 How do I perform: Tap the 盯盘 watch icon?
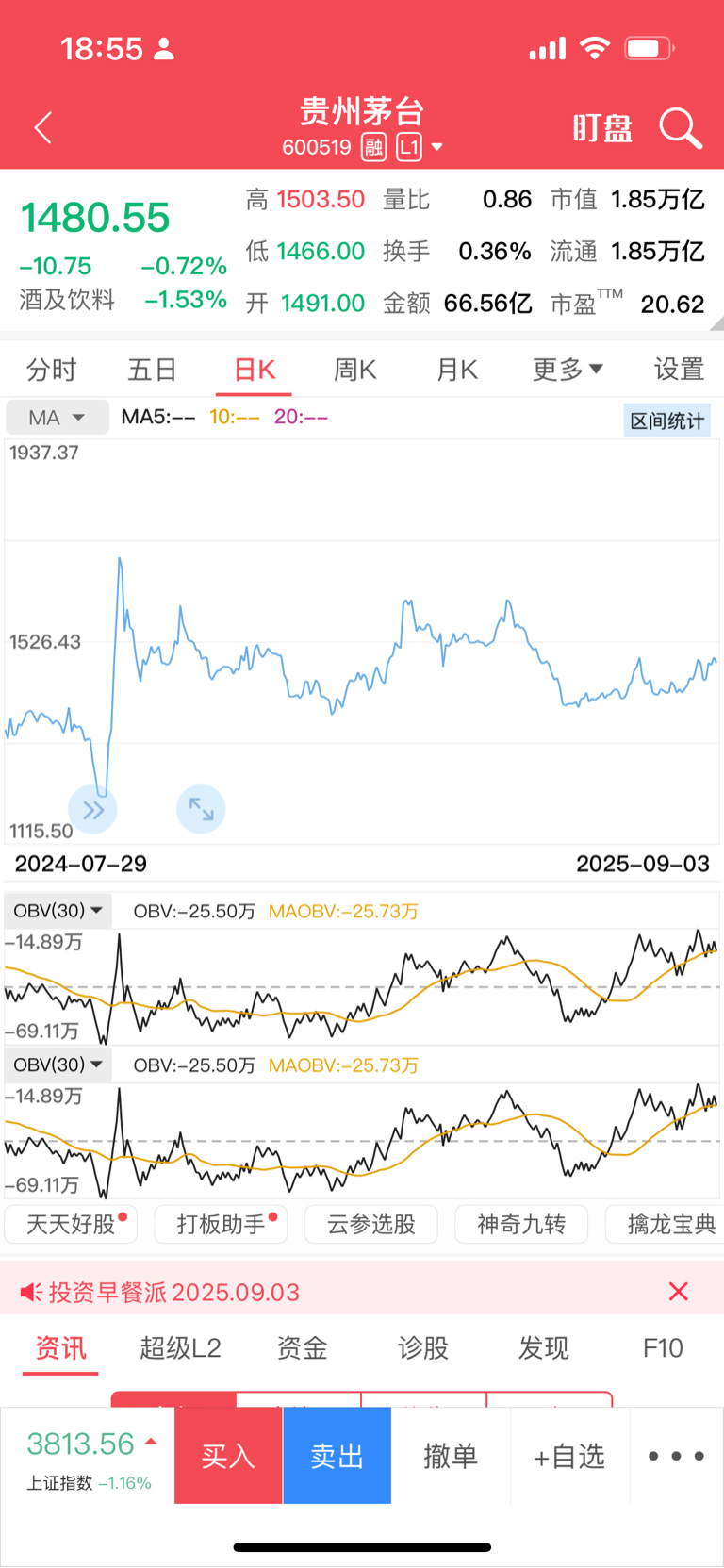click(602, 128)
